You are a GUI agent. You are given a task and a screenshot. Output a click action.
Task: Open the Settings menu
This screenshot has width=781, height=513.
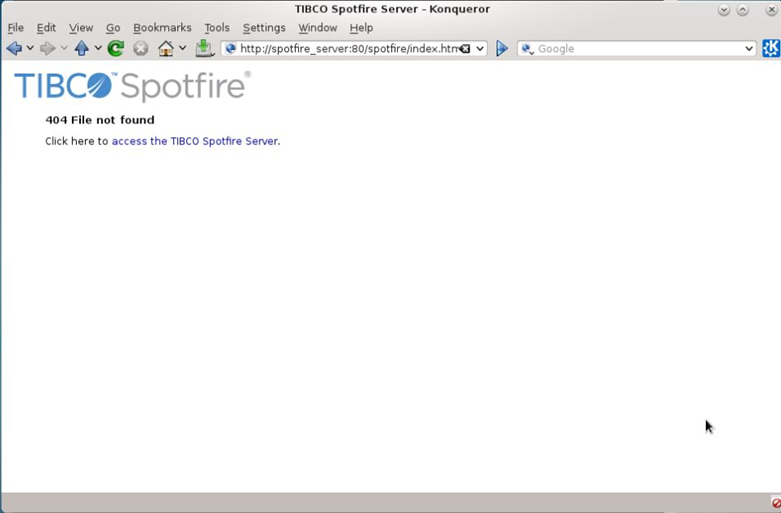pos(264,28)
